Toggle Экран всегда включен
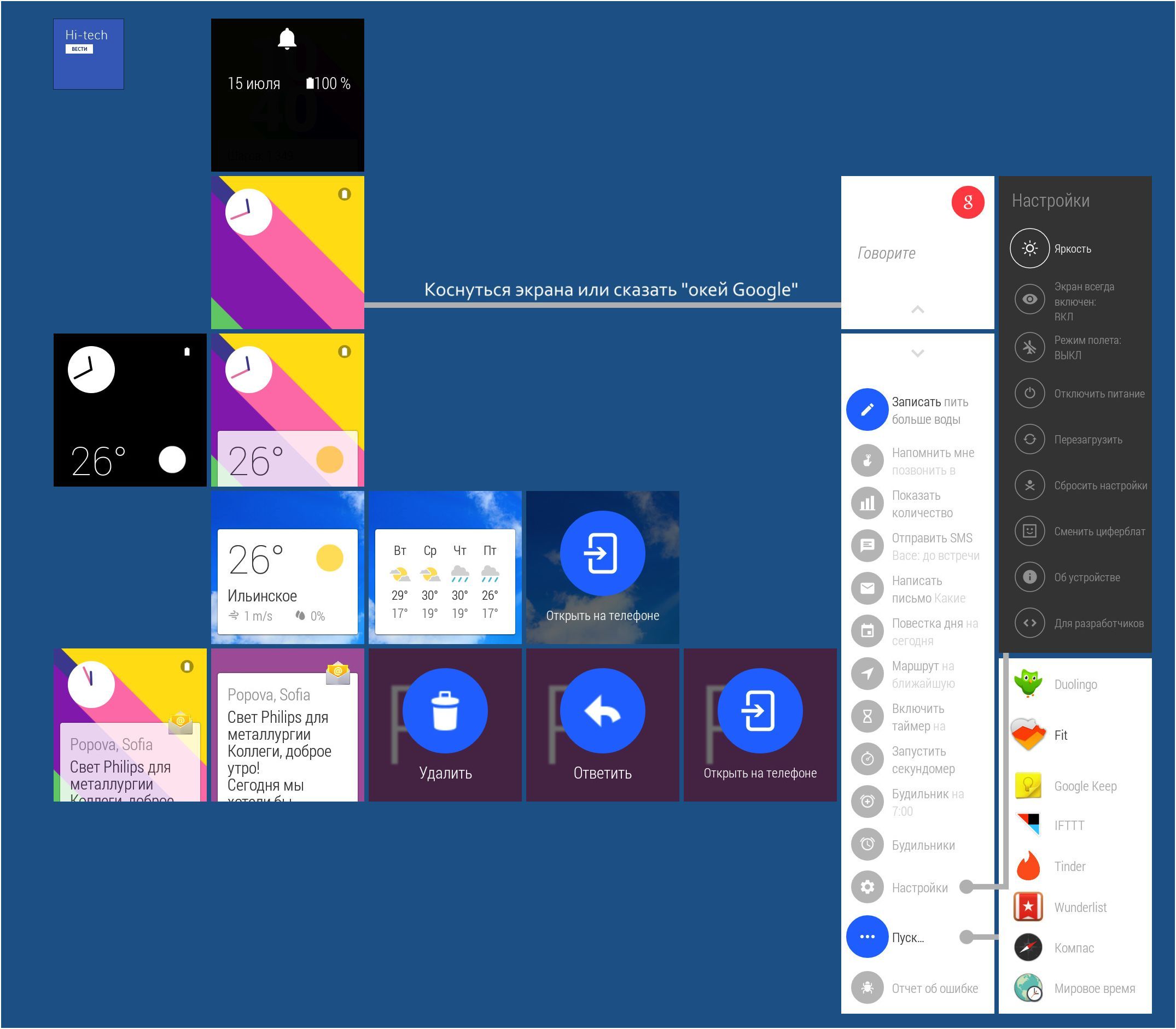The height and width of the screenshot is (1029, 1176). 1030,299
